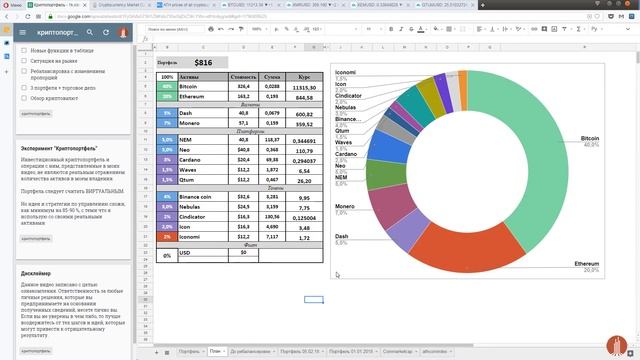Check the '3 портфеля + торговое депо' checkbox
Viewport: 640px width, 360px height.
[x=24, y=88]
